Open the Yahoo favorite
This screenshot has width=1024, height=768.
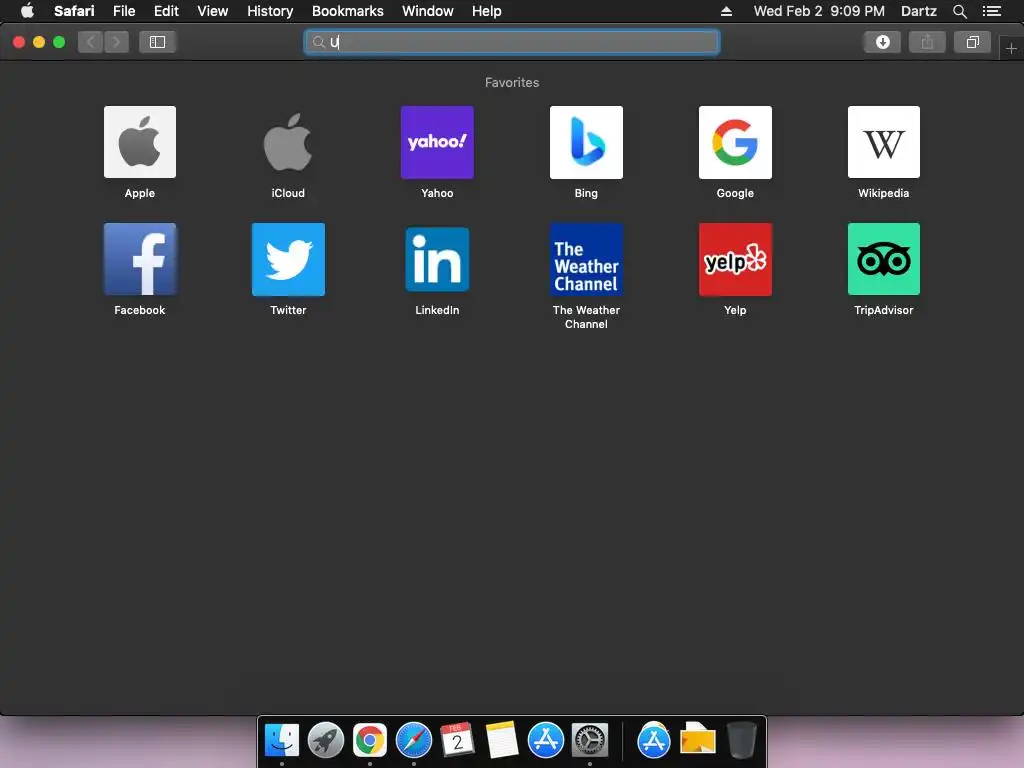[x=437, y=142]
